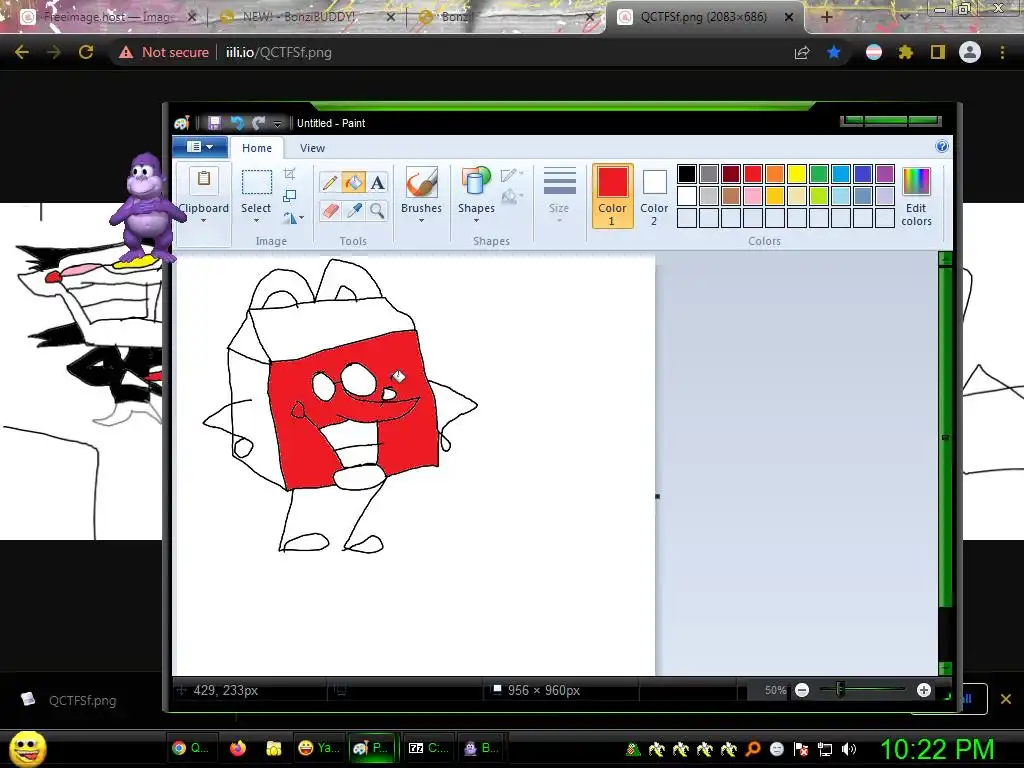
Task: Click Zoom out minus button in status bar
Action: (x=802, y=690)
